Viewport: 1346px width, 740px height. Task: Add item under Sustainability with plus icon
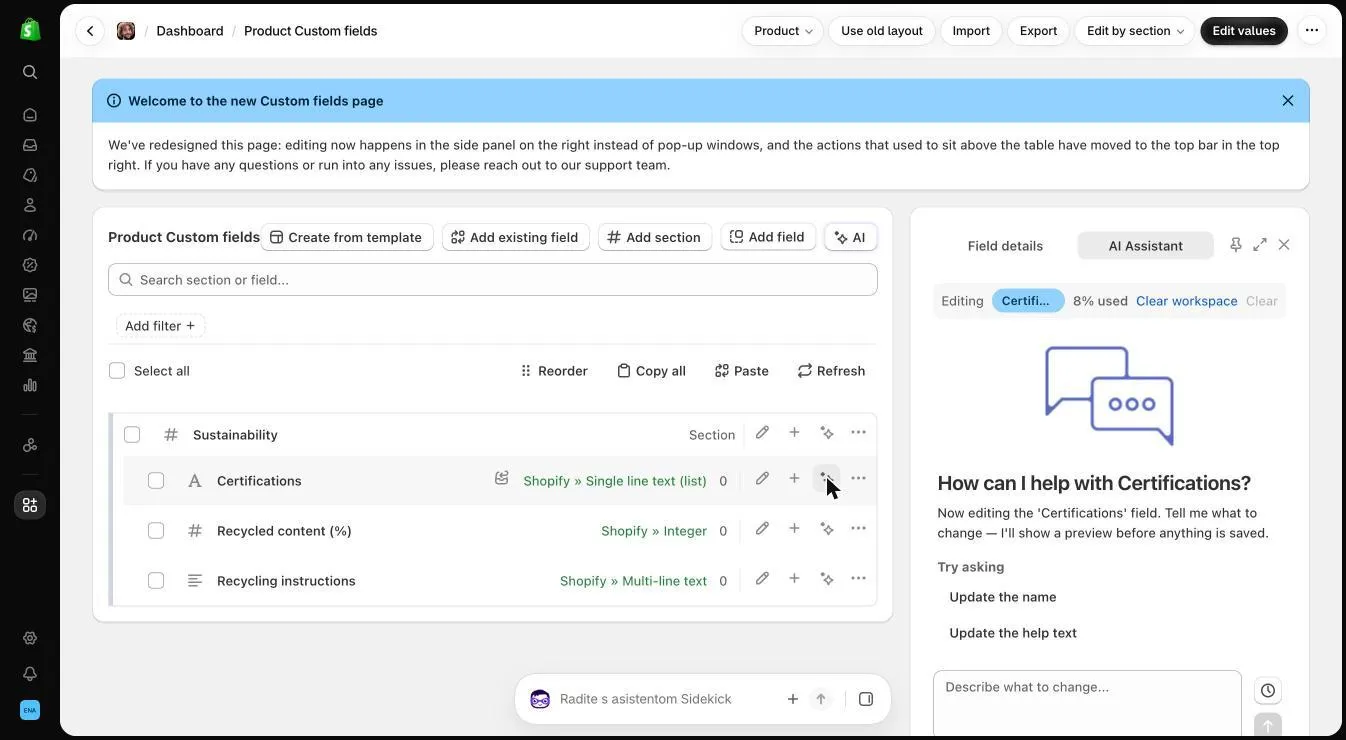click(794, 433)
